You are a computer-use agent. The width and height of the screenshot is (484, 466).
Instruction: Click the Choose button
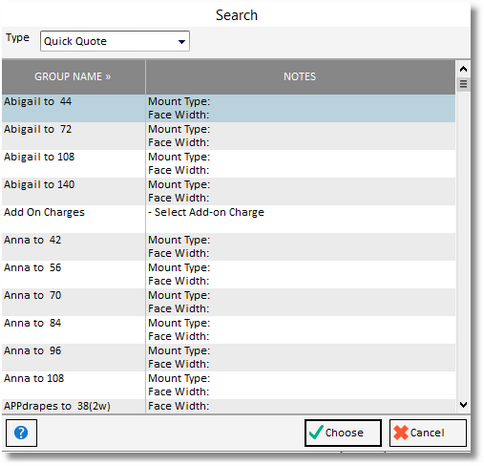pos(343,433)
